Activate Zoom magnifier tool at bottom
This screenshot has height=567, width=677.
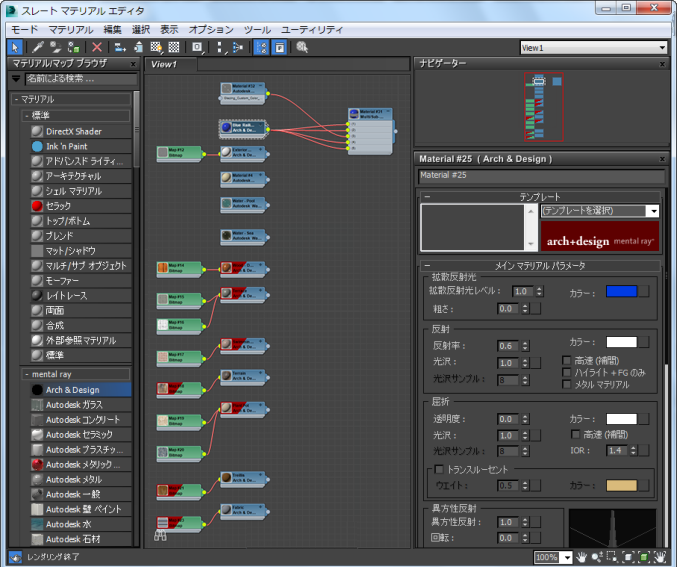(597, 557)
